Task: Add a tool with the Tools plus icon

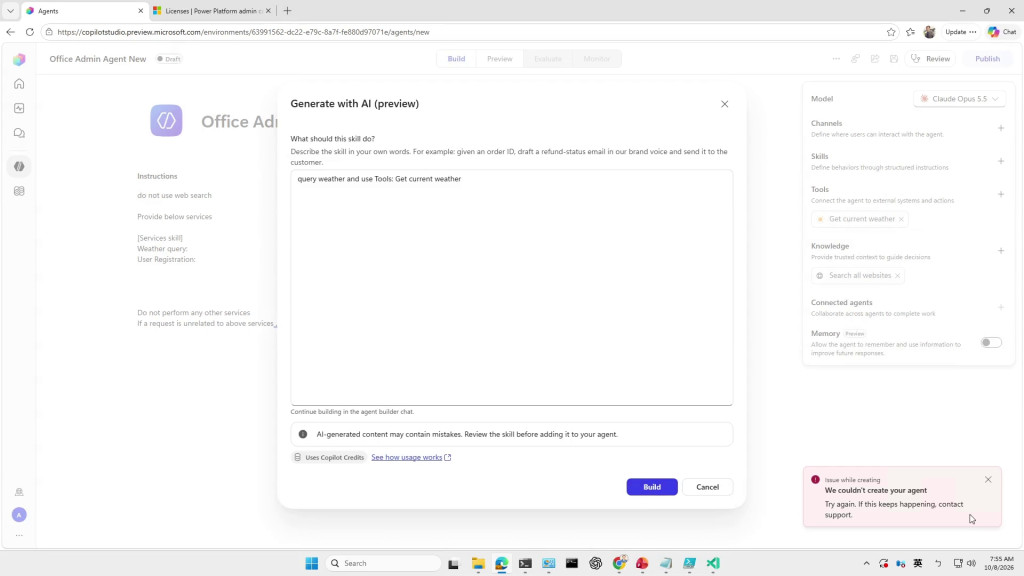Action: [1000, 194]
